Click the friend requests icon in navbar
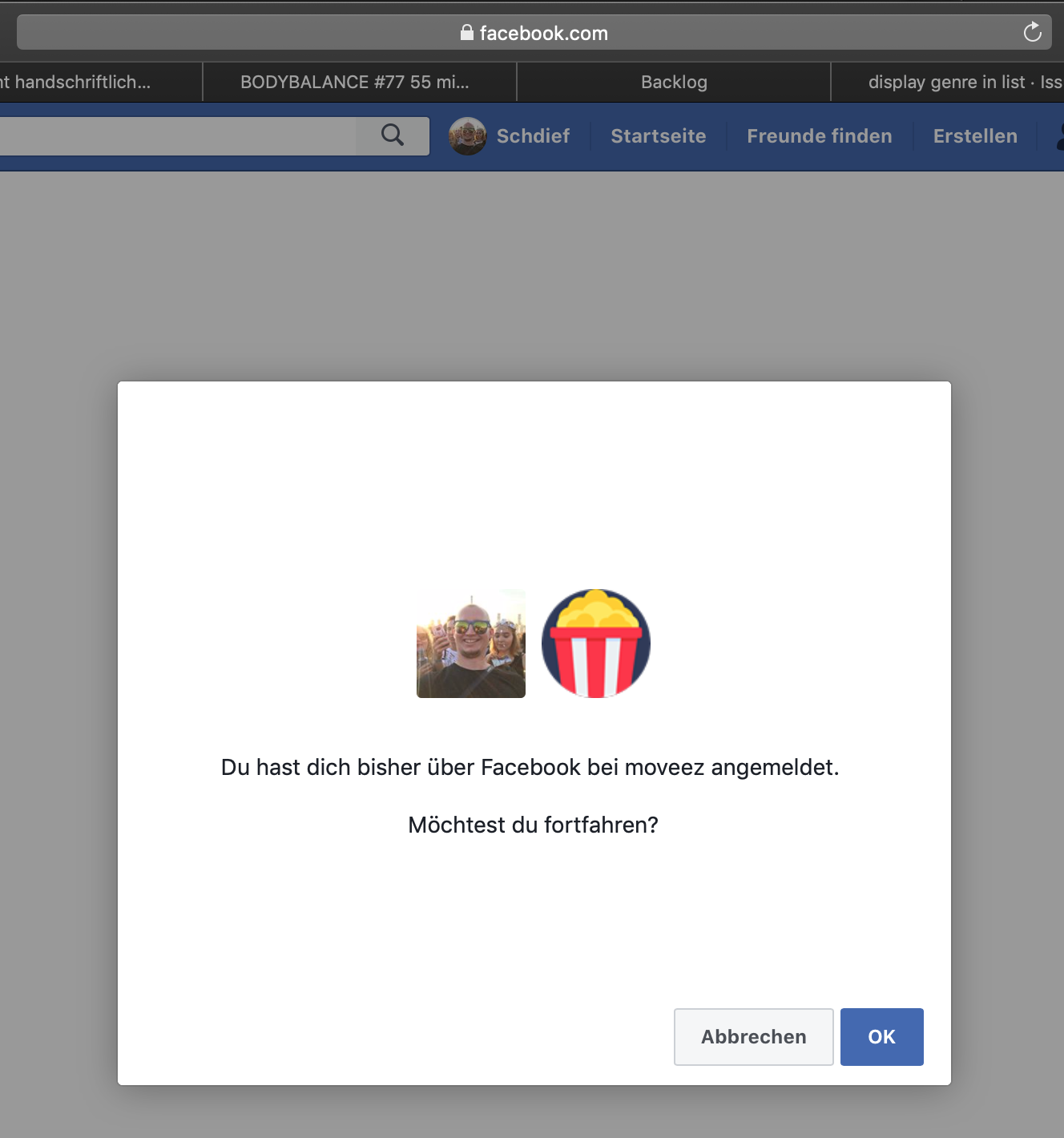This screenshot has width=1064, height=1138. tap(1059, 136)
